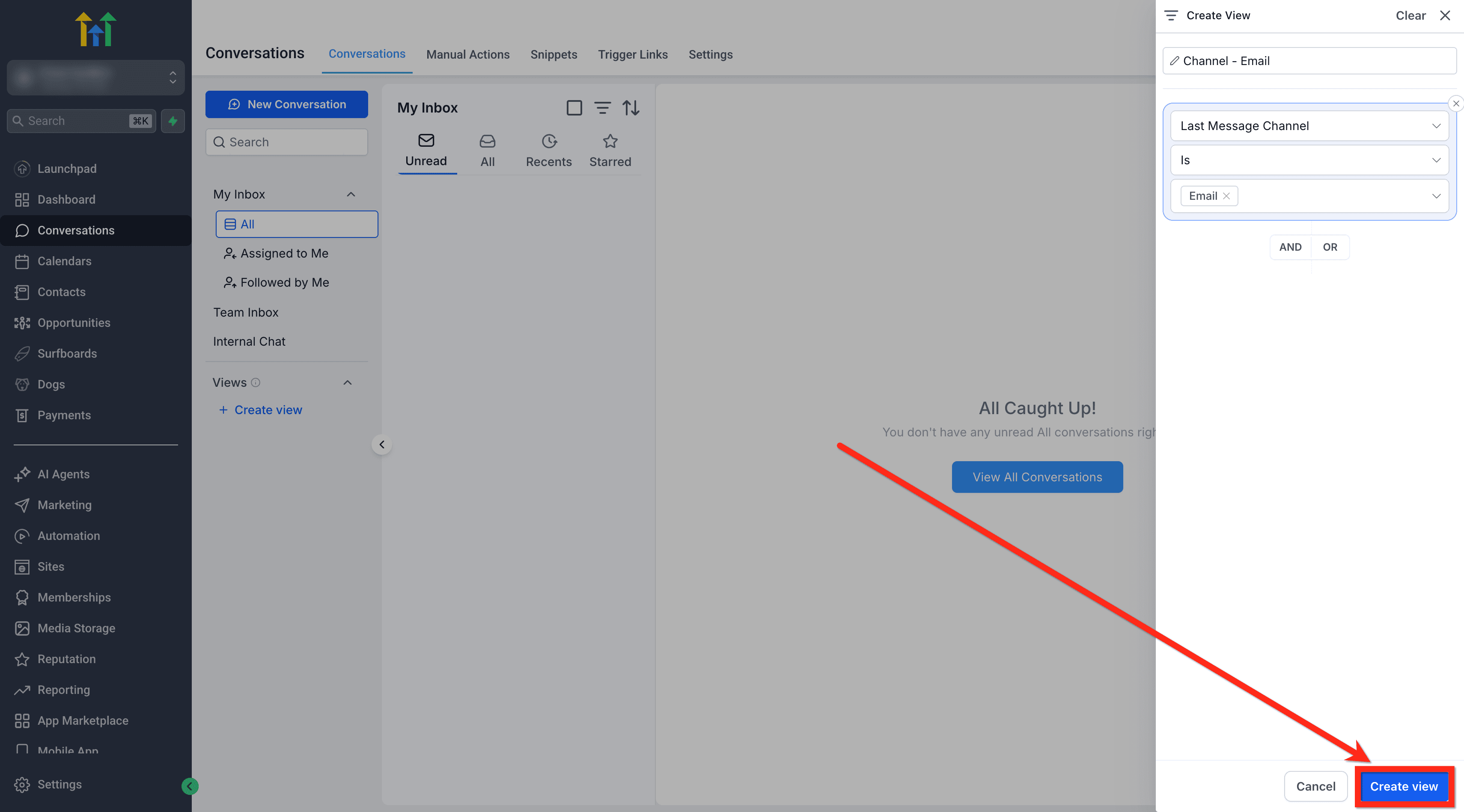Remove the filter condition card

1455,104
